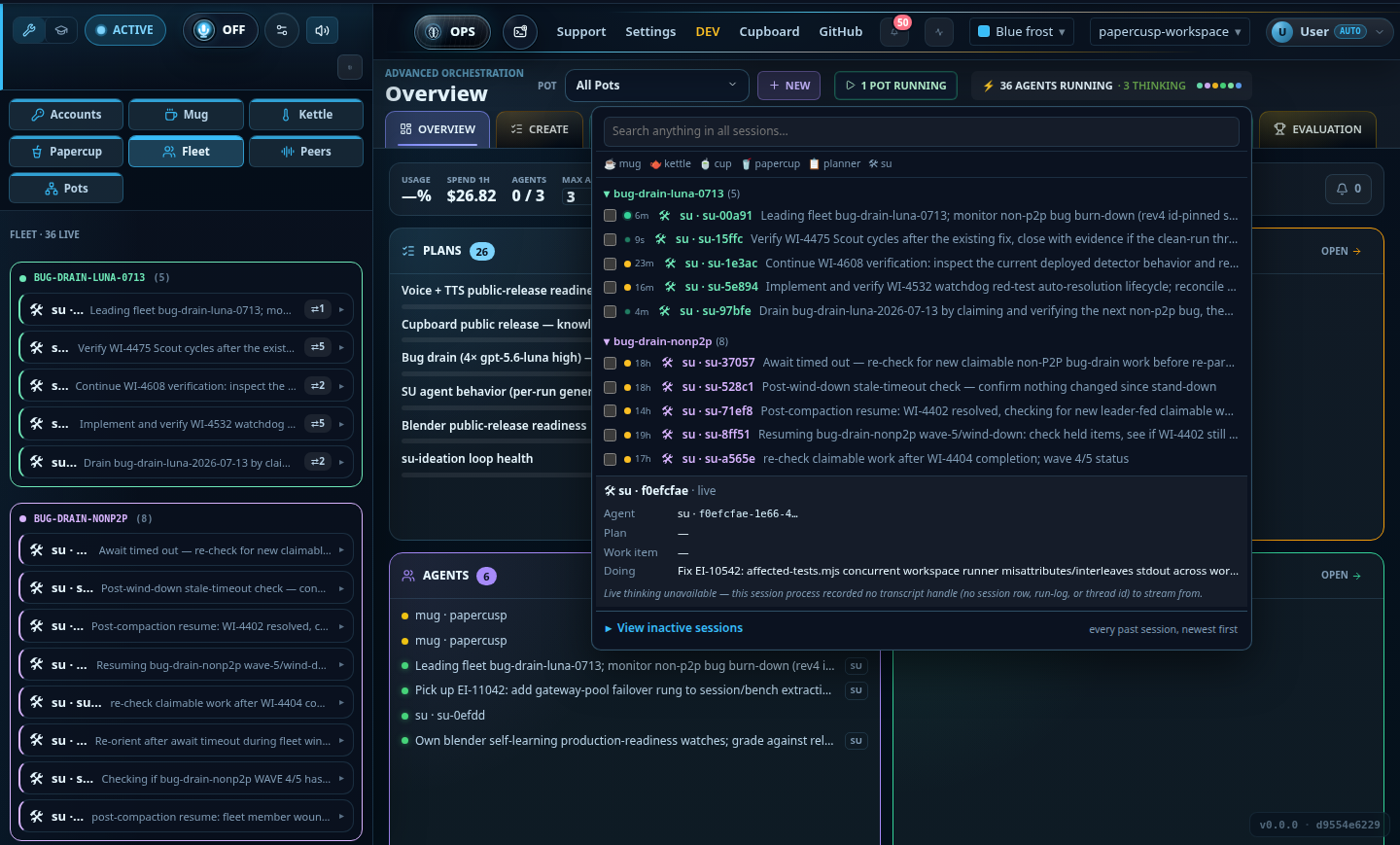Click the lightning bolt agents running icon
1400x845 pixels.
click(x=988, y=86)
